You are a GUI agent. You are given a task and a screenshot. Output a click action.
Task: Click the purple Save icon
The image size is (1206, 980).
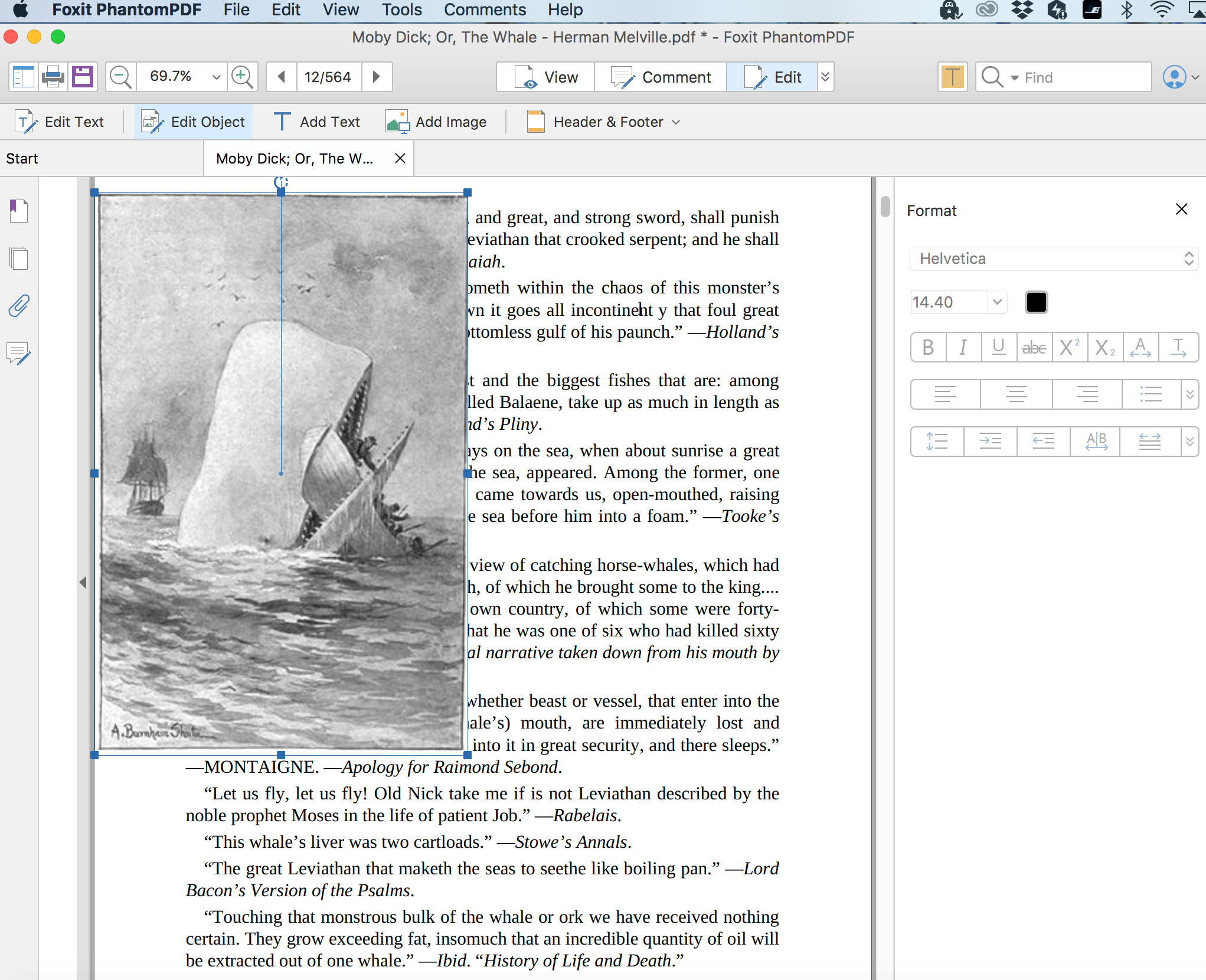[x=83, y=77]
